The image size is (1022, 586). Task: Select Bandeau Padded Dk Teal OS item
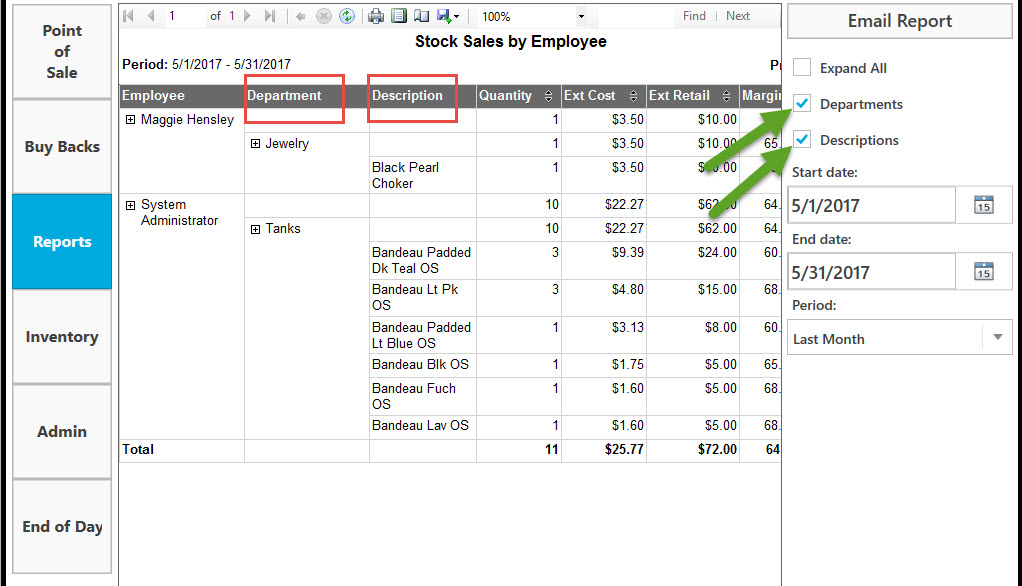coord(421,260)
